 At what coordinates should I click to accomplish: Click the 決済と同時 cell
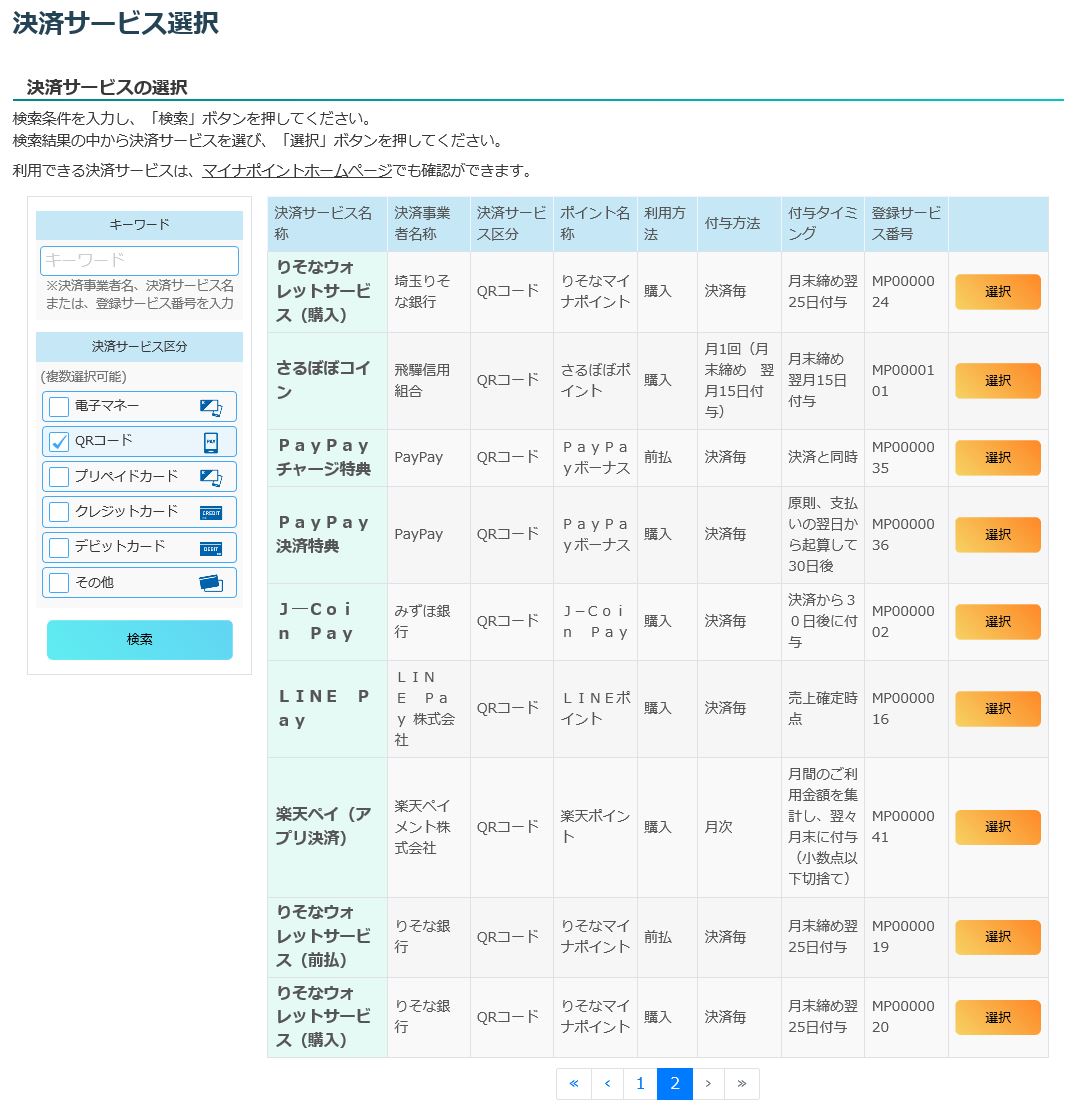(823, 457)
